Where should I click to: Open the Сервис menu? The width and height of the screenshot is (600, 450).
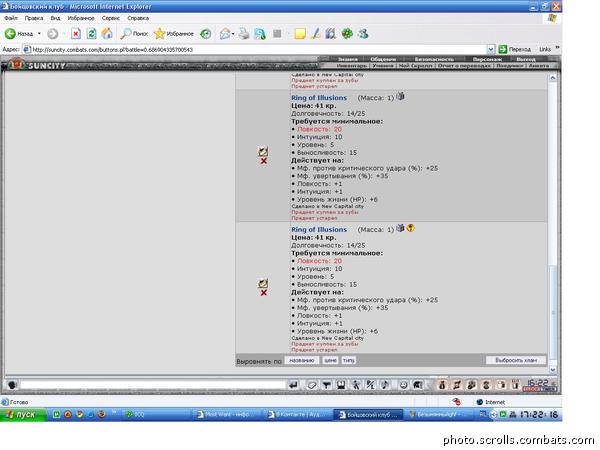[111, 18]
